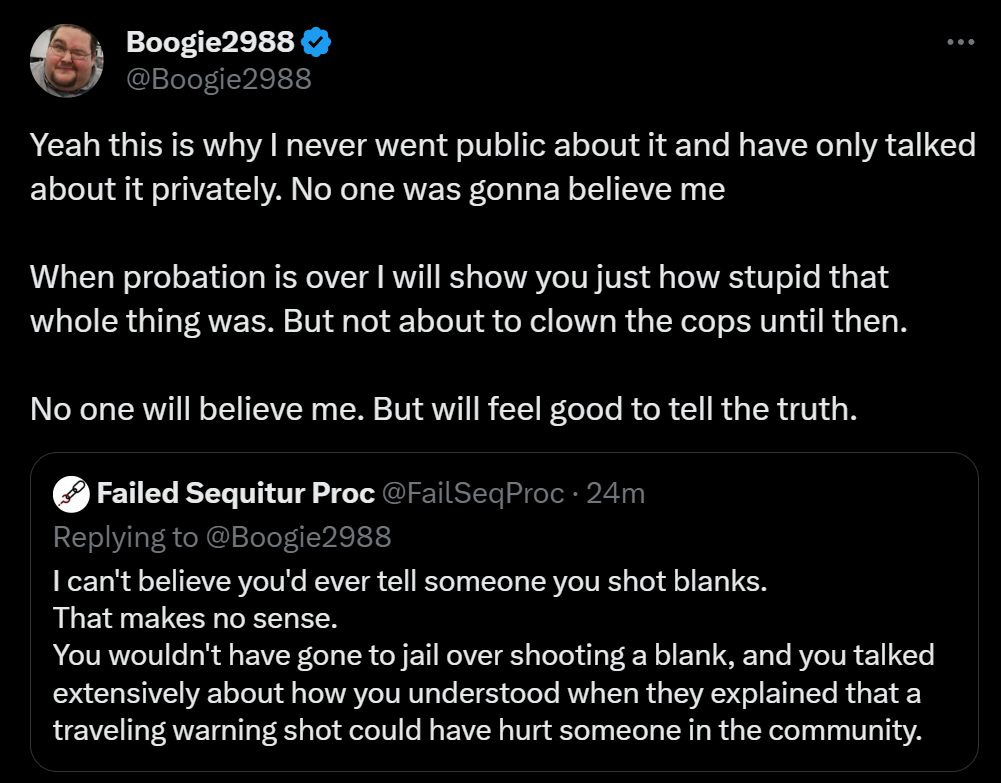Click the Failed Sequitur Proc avatar icon

point(70,493)
